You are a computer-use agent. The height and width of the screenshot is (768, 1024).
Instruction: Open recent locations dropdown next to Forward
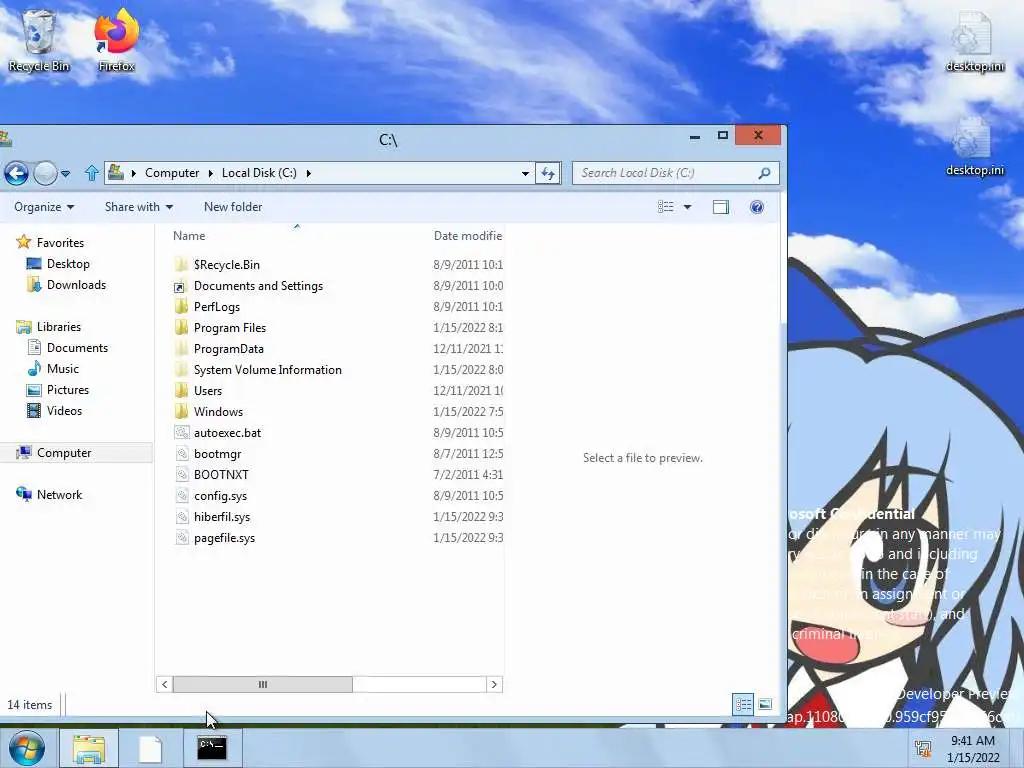click(65, 174)
